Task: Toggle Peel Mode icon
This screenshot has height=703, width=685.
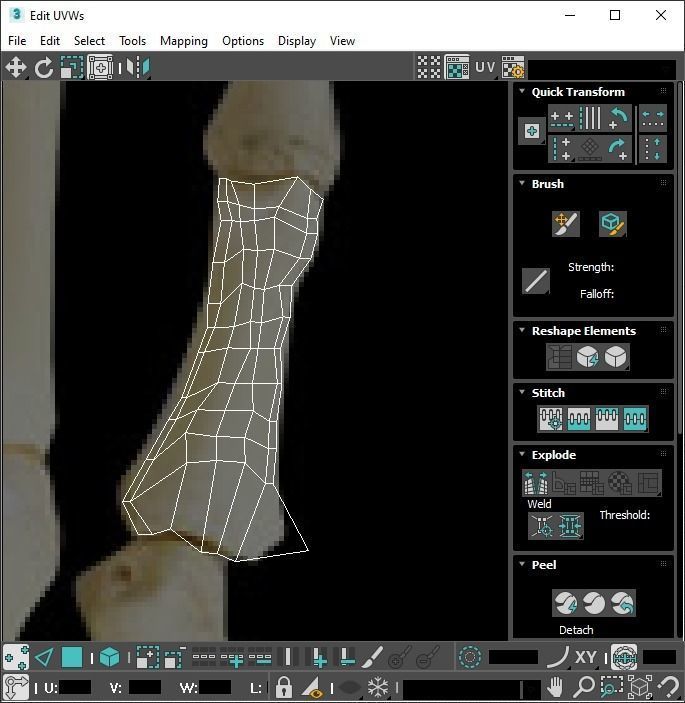Action: pyautogui.click(x=594, y=603)
